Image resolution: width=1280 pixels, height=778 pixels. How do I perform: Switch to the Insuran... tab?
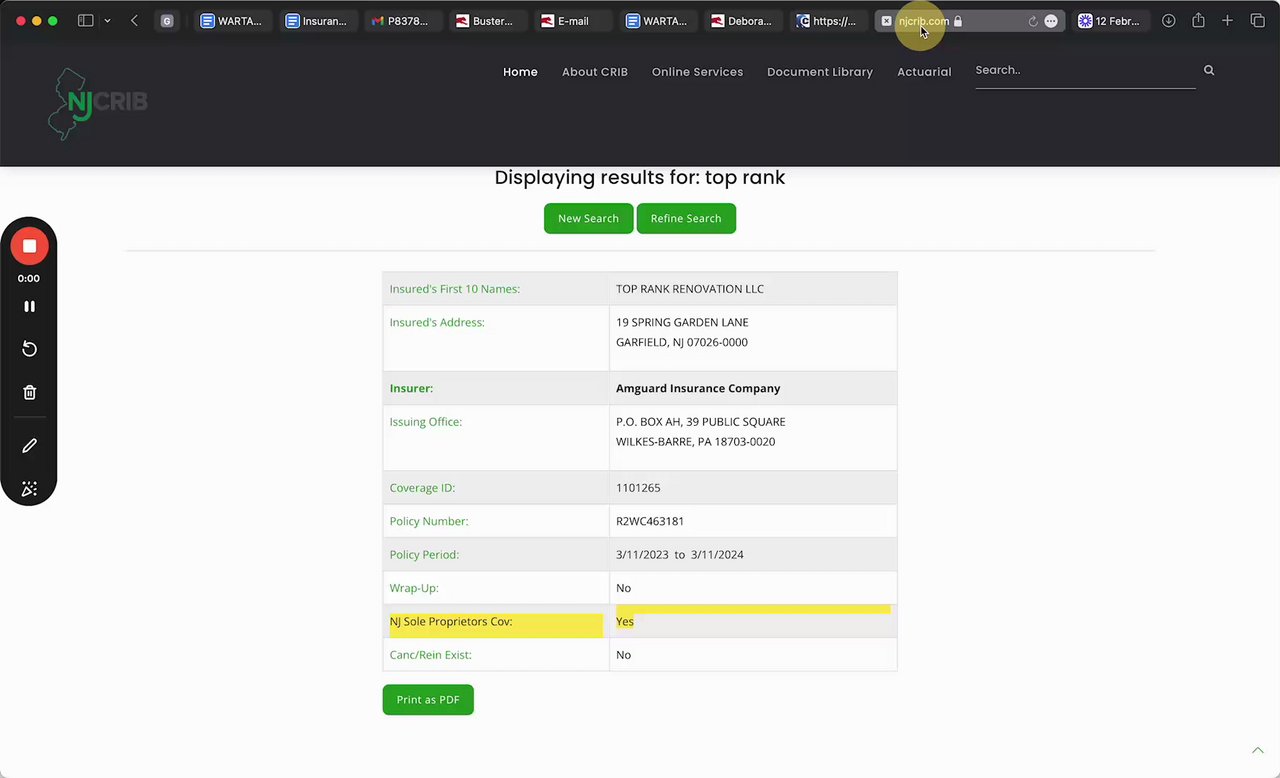(317, 21)
